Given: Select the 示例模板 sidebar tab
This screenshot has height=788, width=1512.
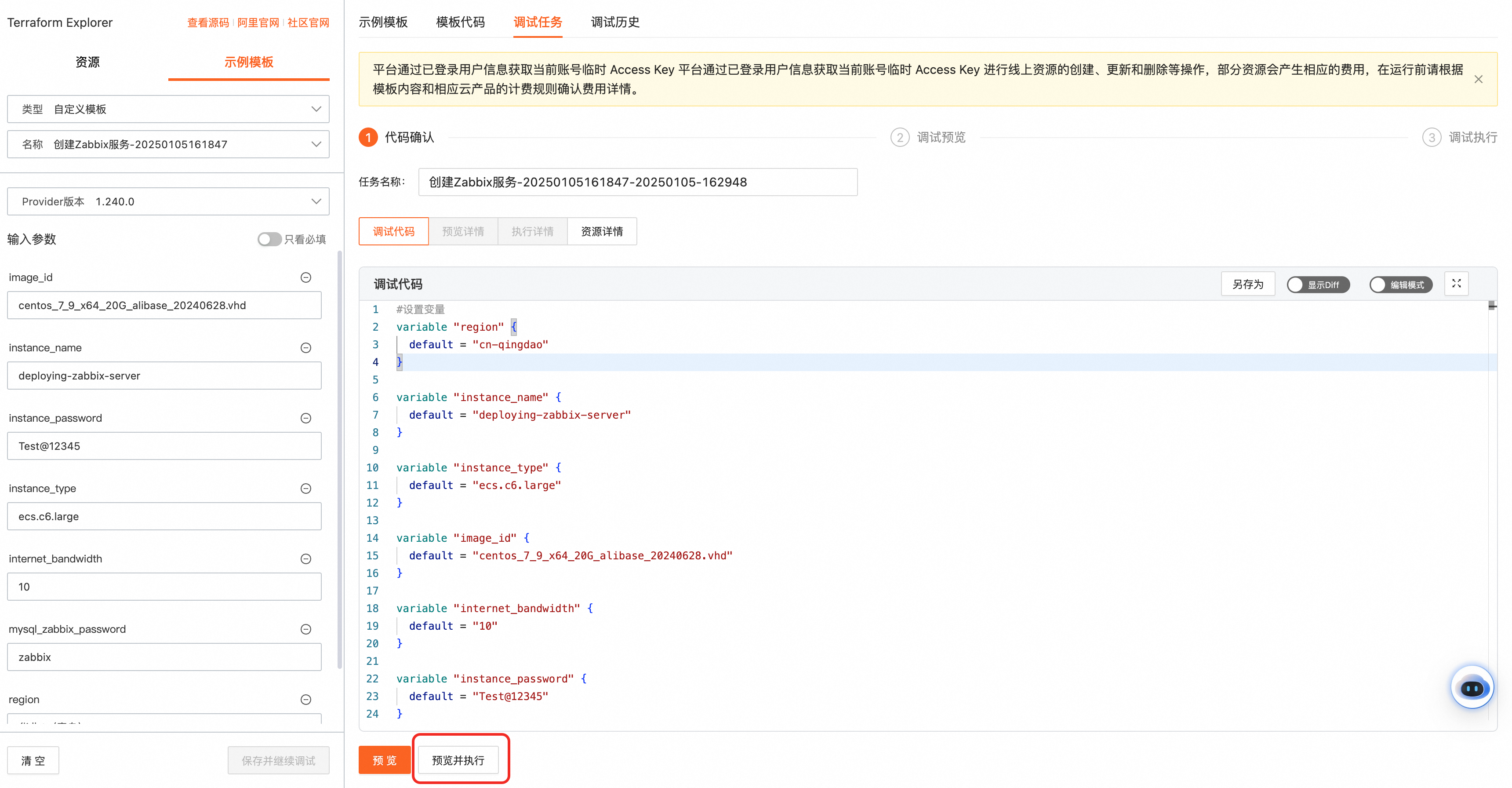Looking at the screenshot, I should click(x=249, y=62).
